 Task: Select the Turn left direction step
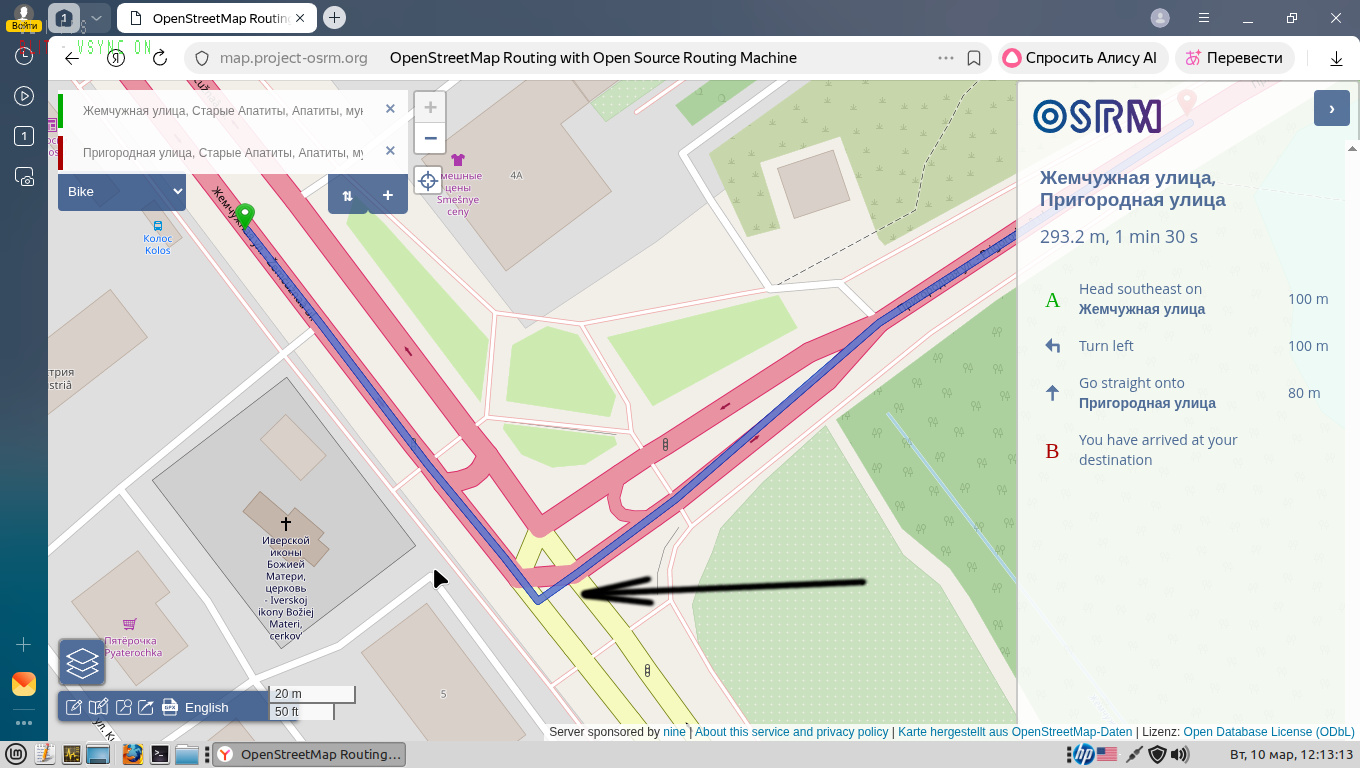point(1106,346)
